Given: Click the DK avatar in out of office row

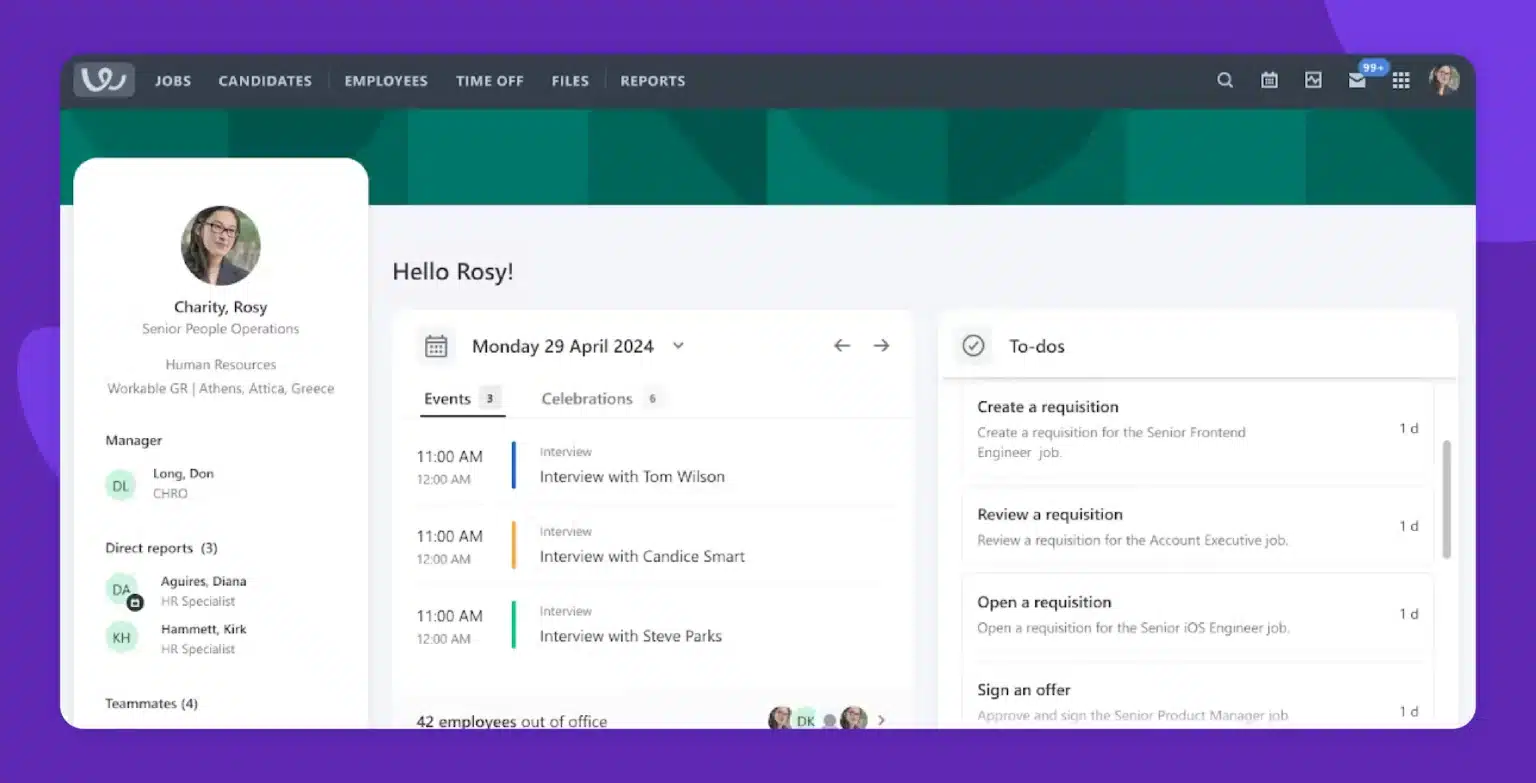Looking at the screenshot, I should pos(805,720).
